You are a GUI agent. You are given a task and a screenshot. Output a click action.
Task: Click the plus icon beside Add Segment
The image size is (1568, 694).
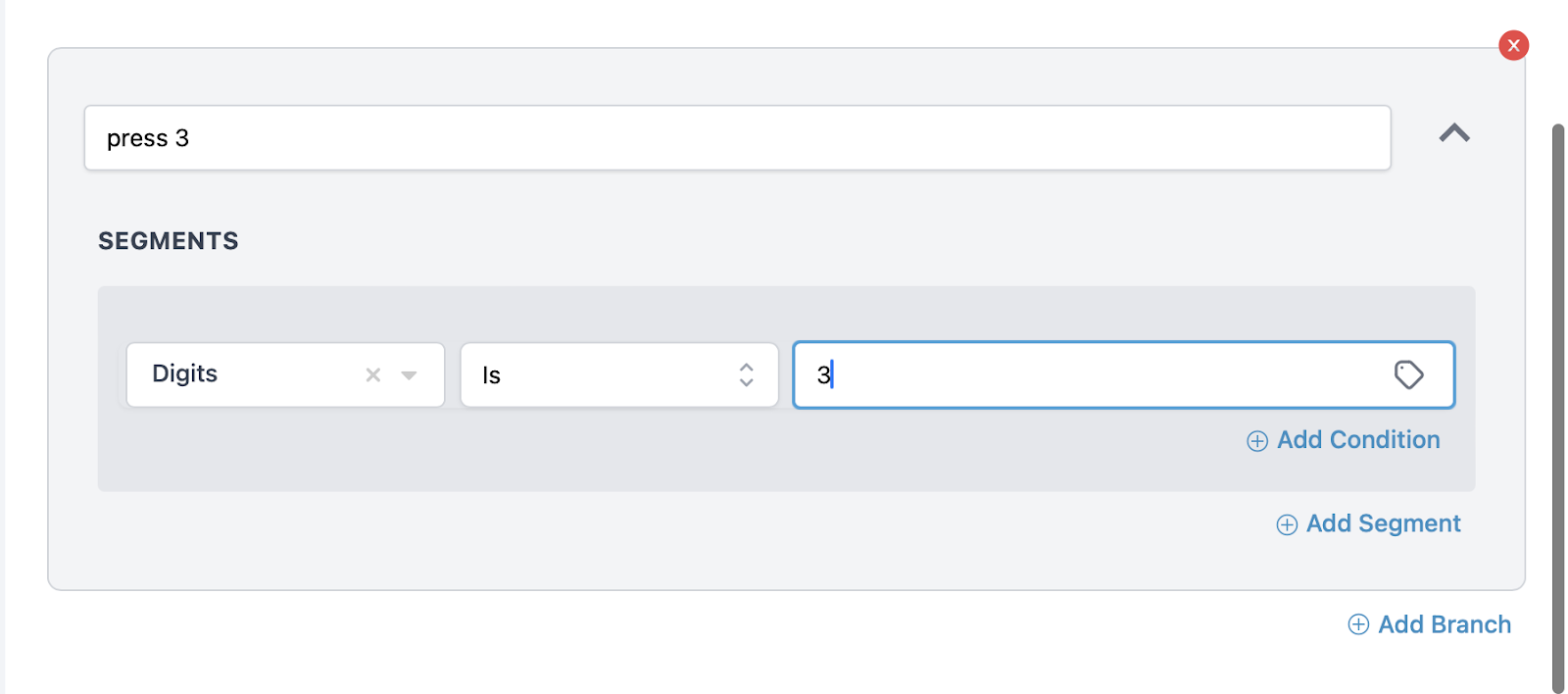point(1287,524)
